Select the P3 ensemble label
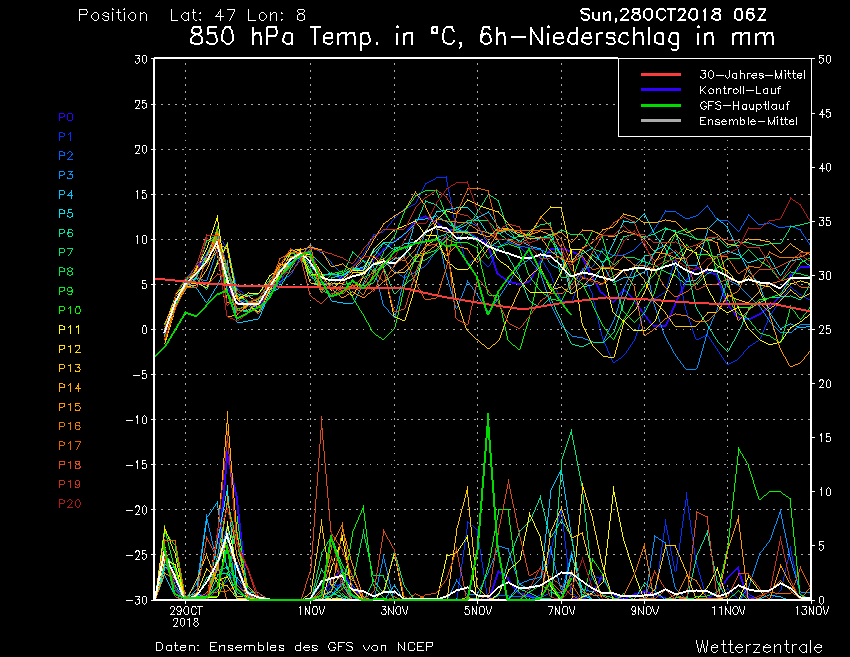 [66, 175]
